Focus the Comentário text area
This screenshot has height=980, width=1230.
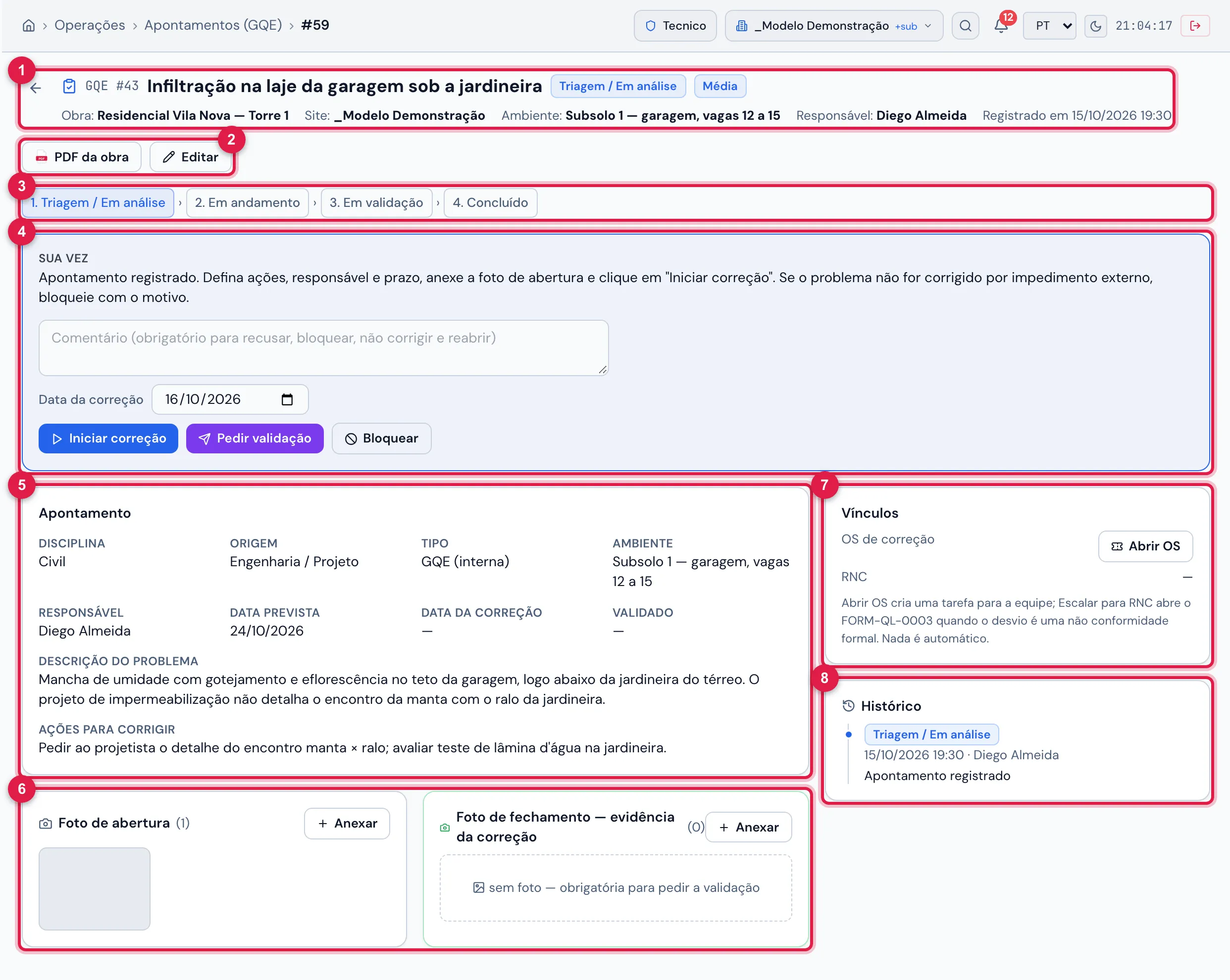click(x=323, y=348)
